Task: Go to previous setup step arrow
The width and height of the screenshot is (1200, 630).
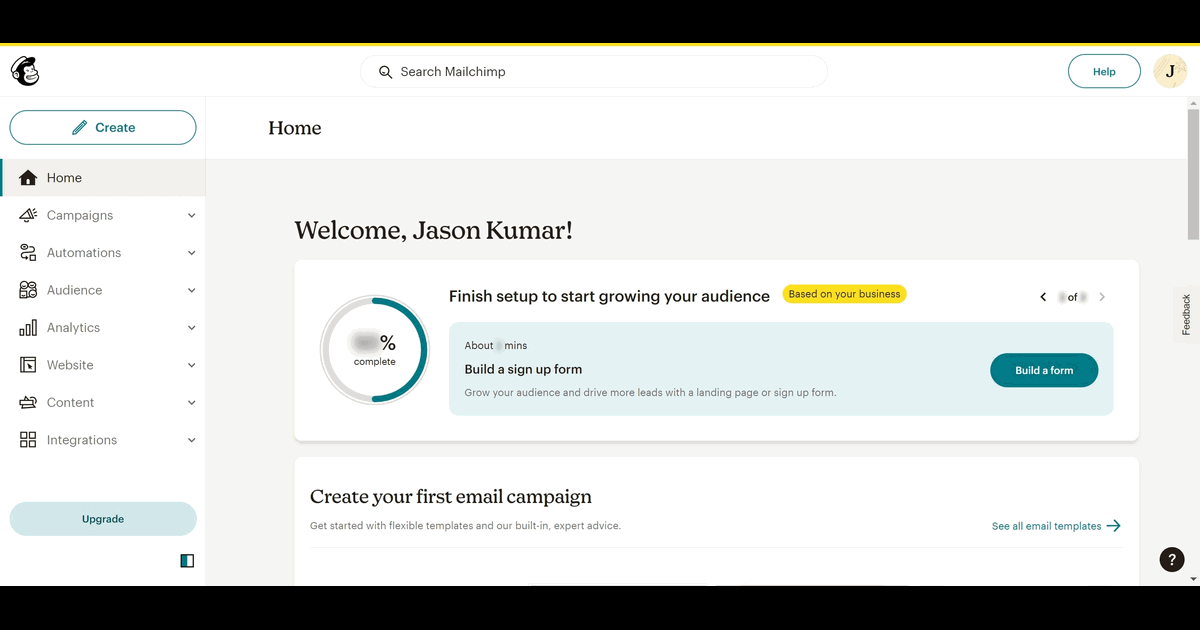Action: pos(1043,297)
